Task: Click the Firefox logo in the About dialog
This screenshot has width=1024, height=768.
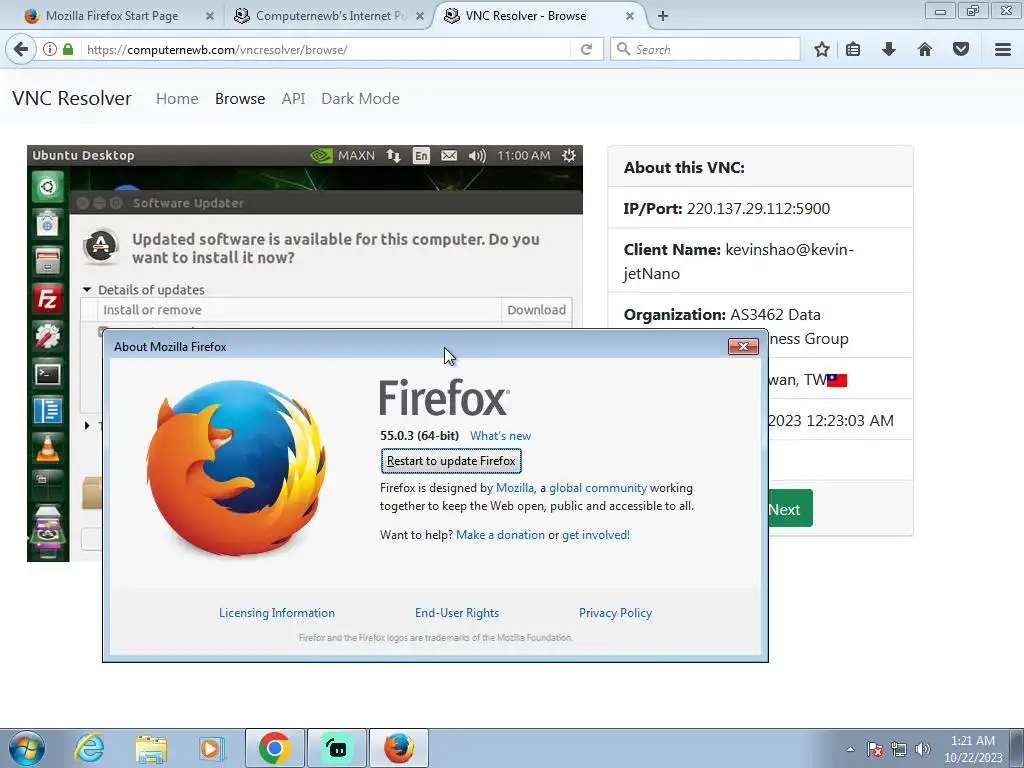Action: point(235,468)
